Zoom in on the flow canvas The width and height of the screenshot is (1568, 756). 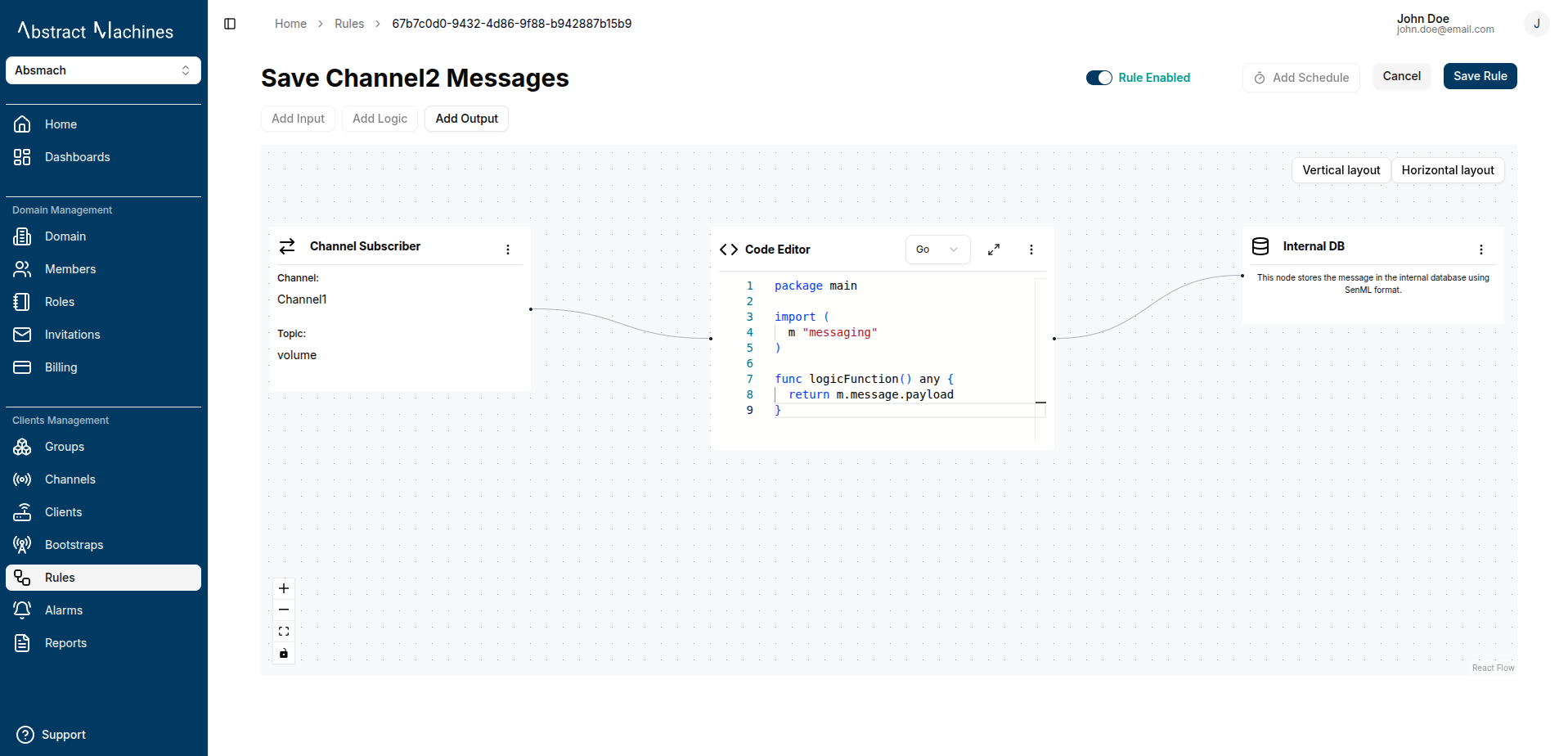pyautogui.click(x=284, y=588)
